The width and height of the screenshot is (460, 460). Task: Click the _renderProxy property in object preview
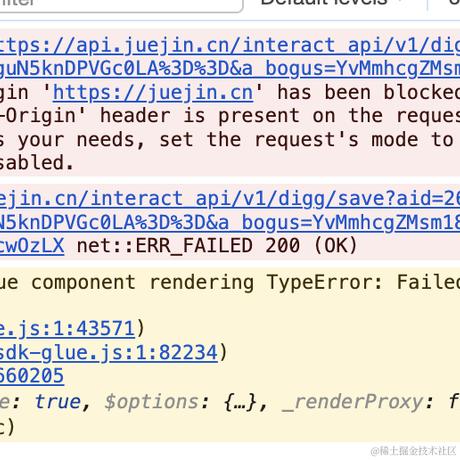[x=352, y=402]
